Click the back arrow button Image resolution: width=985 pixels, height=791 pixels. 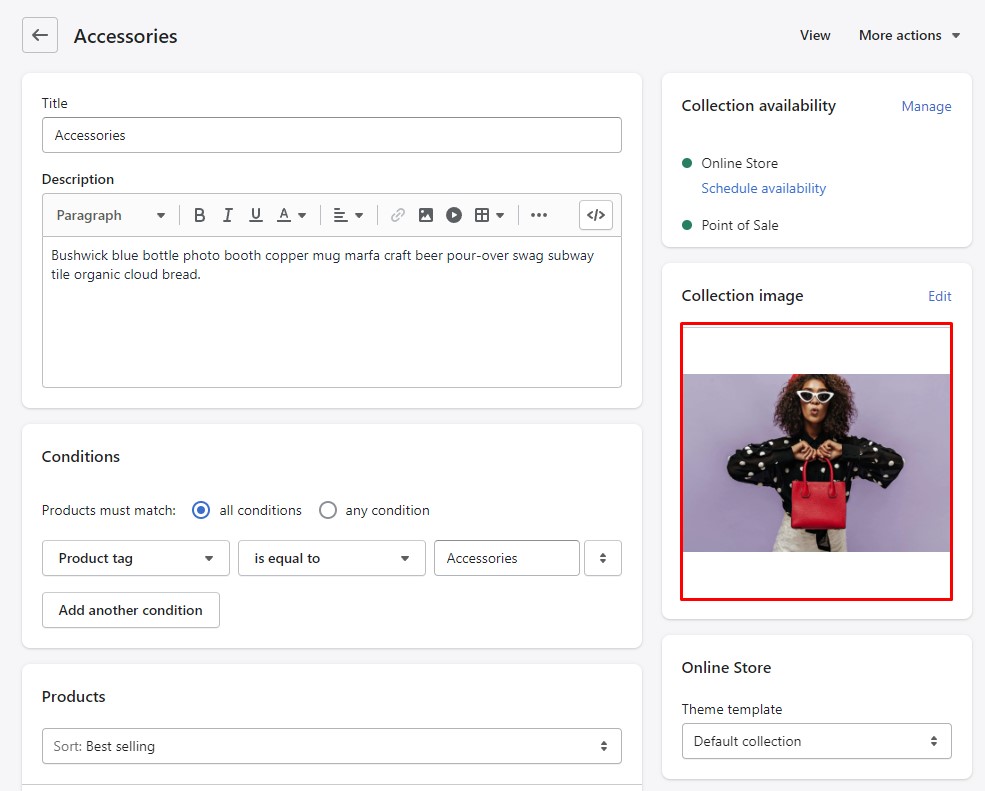40,35
